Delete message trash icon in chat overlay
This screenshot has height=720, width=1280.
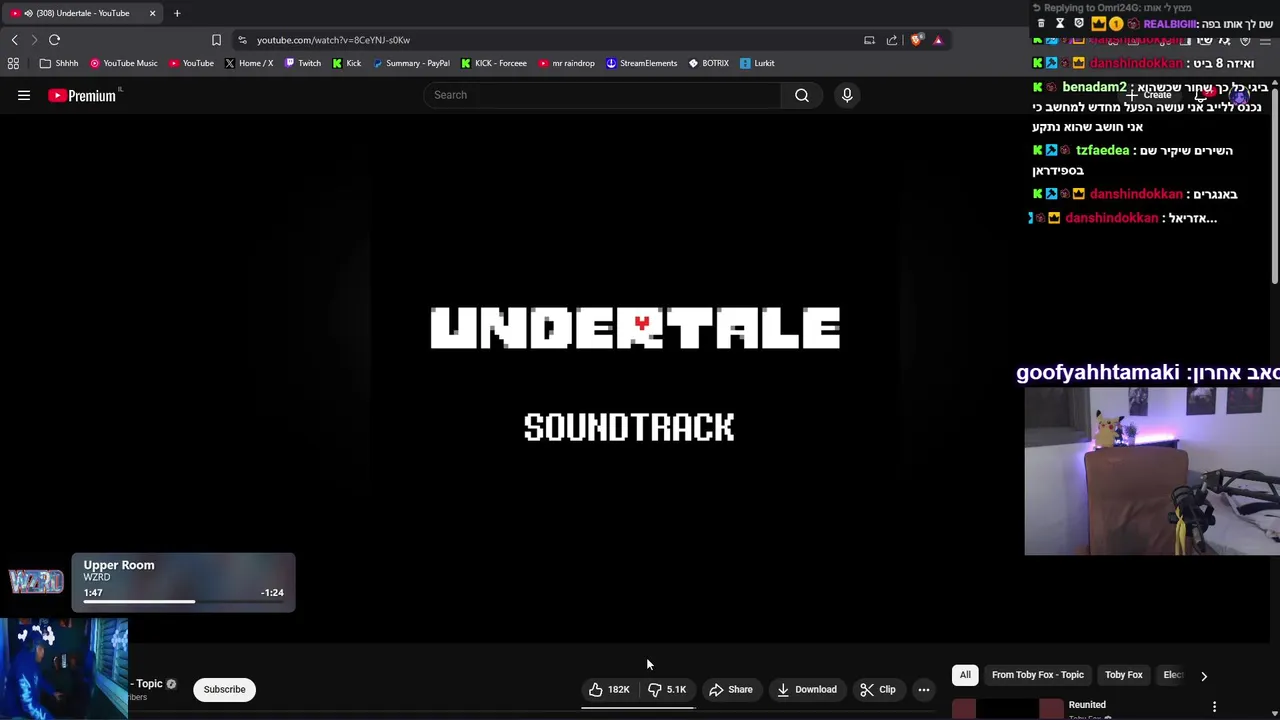pyautogui.click(x=1041, y=23)
